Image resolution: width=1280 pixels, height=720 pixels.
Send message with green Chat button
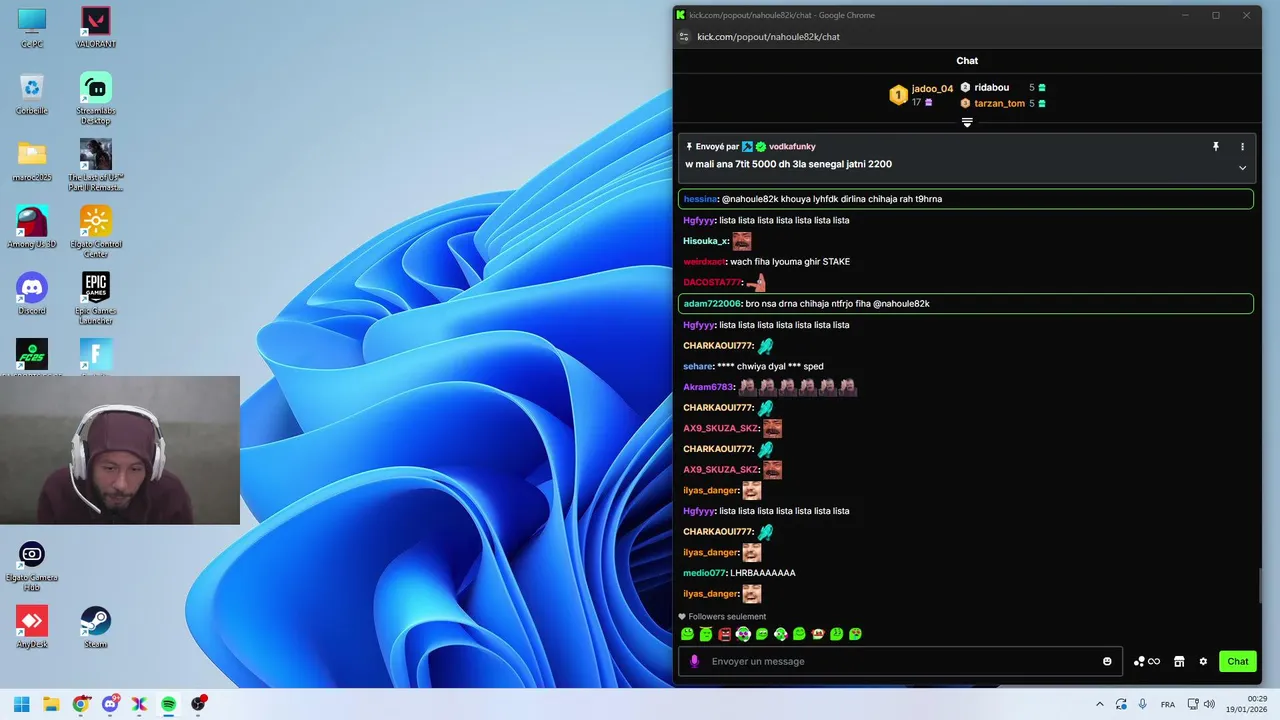pyautogui.click(x=1237, y=661)
